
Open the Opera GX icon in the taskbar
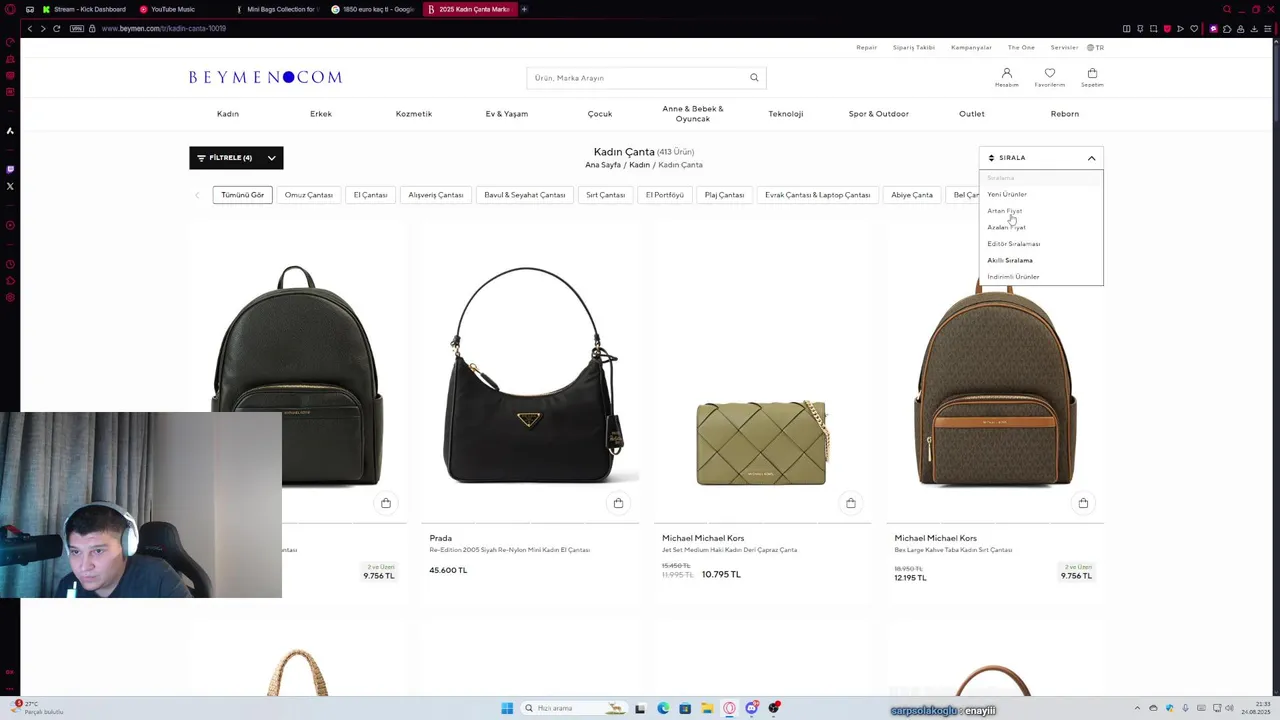click(x=729, y=708)
